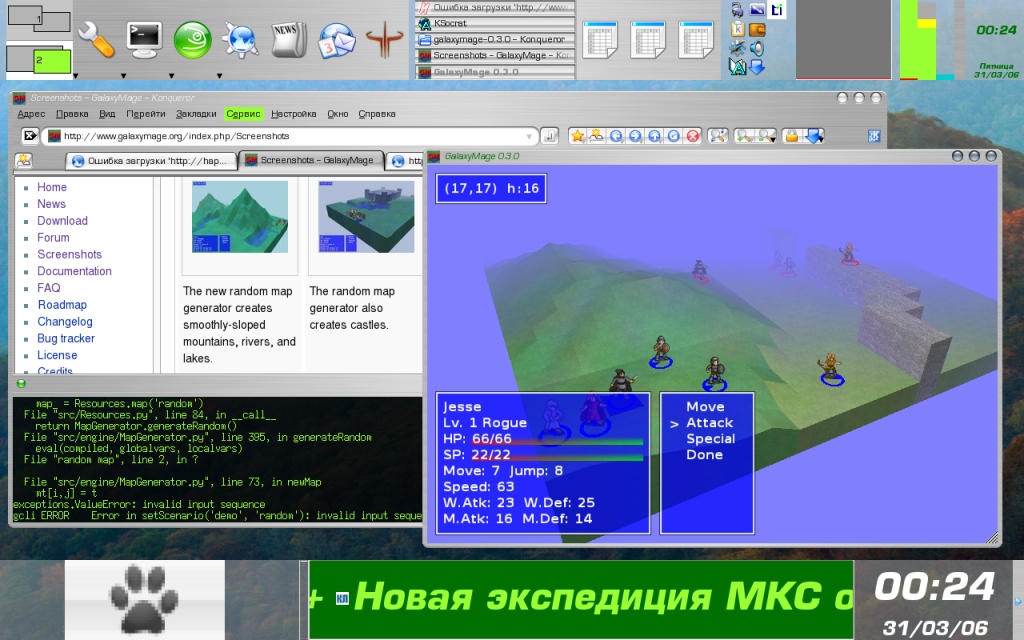This screenshot has width=1024, height=640.
Task: Click the speaker volume tray icon
Action: click(x=757, y=48)
